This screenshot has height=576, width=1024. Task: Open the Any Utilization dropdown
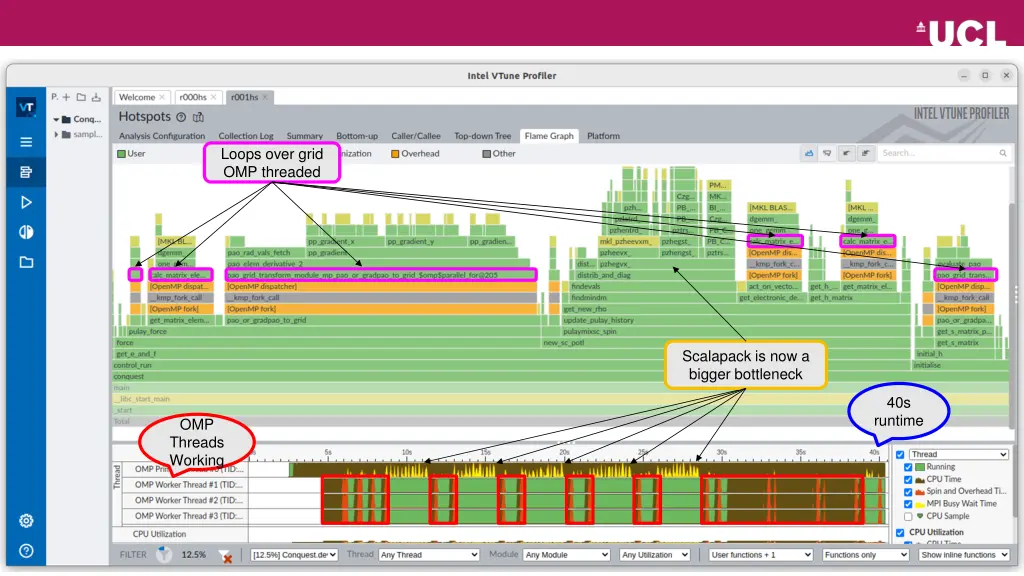pos(654,555)
